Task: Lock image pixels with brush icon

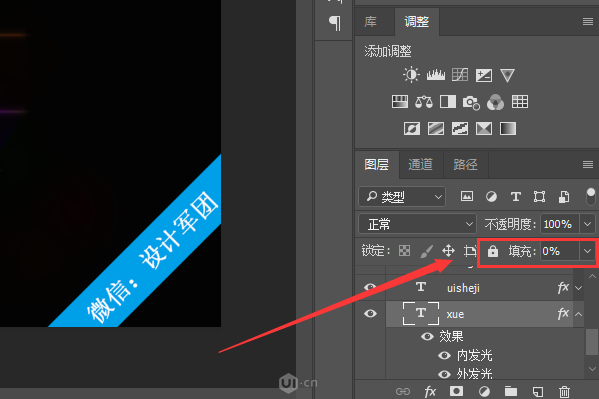Action: [x=426, y=251]
